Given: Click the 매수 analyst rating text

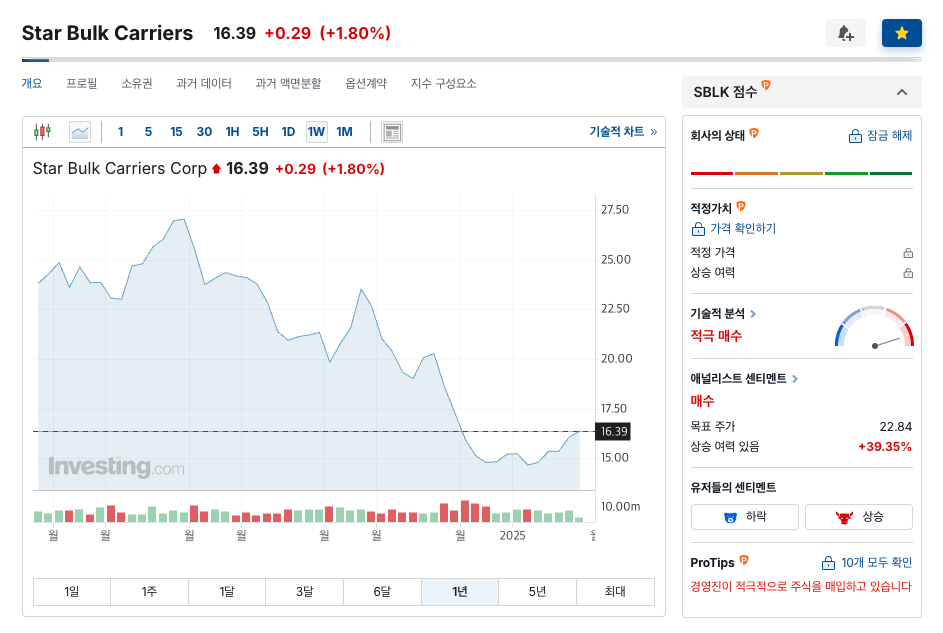Looking at the screenshot, I should point(702,400).
